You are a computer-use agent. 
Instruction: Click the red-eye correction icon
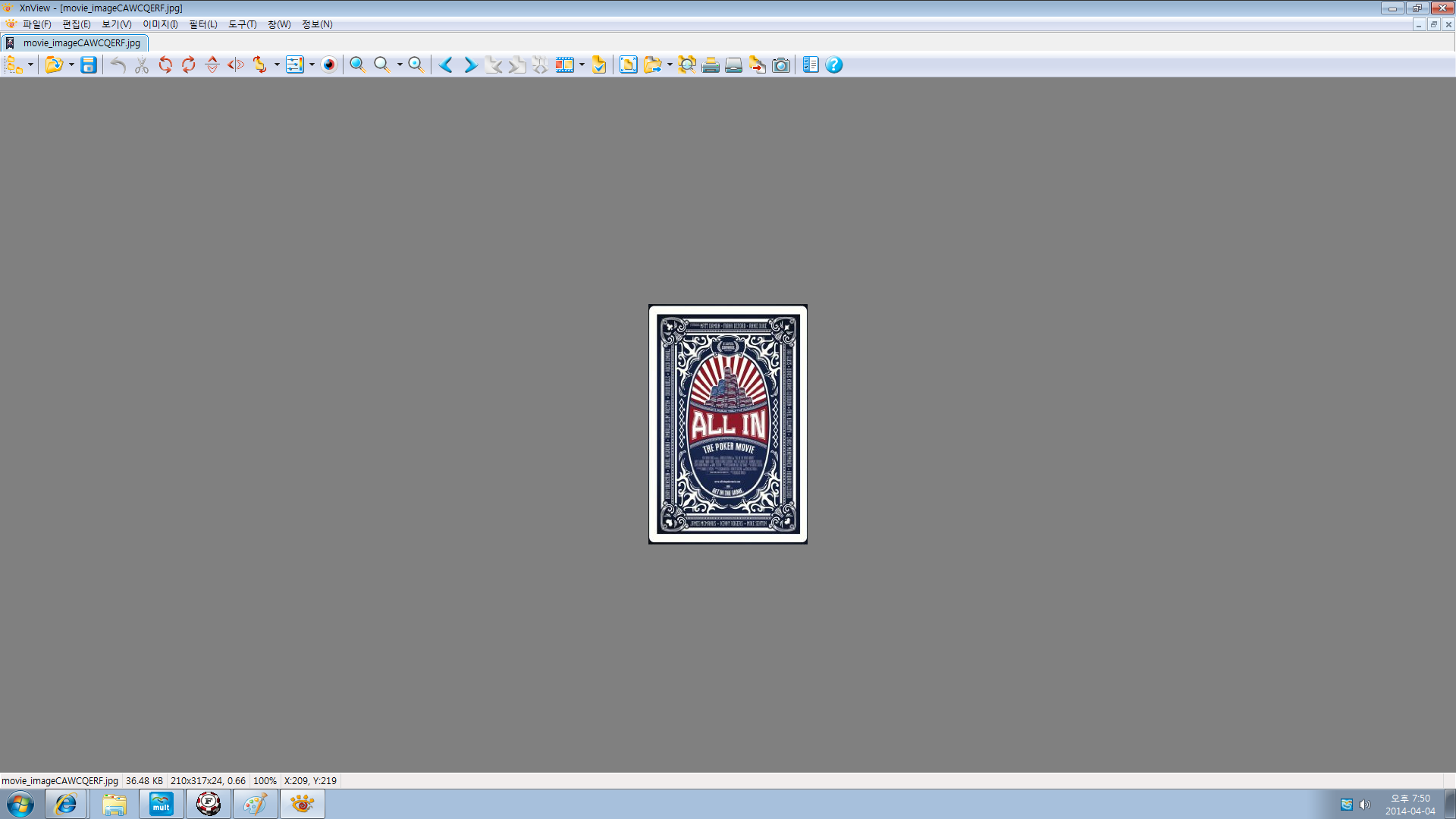[329, 65]
